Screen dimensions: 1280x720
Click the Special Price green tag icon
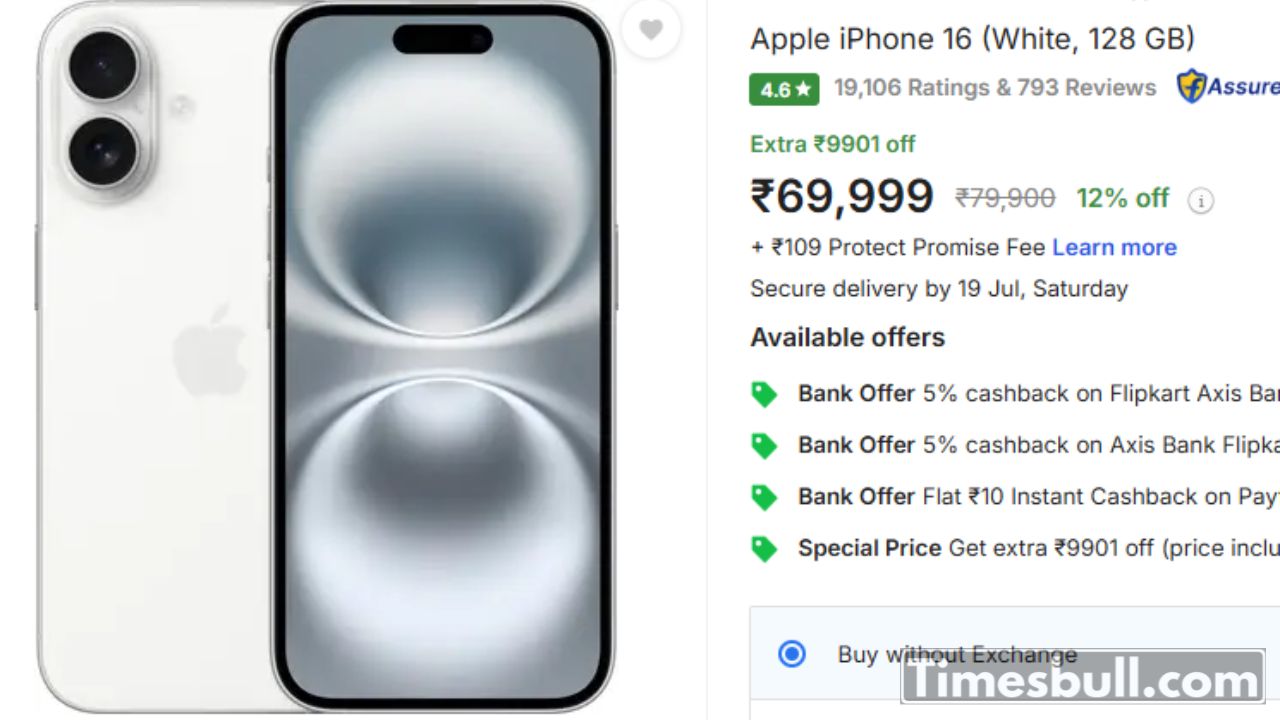764,549
